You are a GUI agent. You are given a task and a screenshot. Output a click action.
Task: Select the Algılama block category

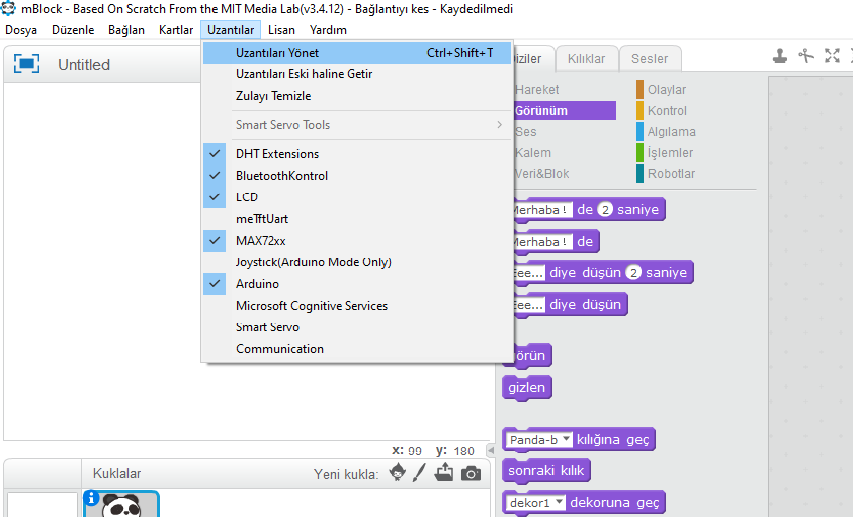(671, 132)
